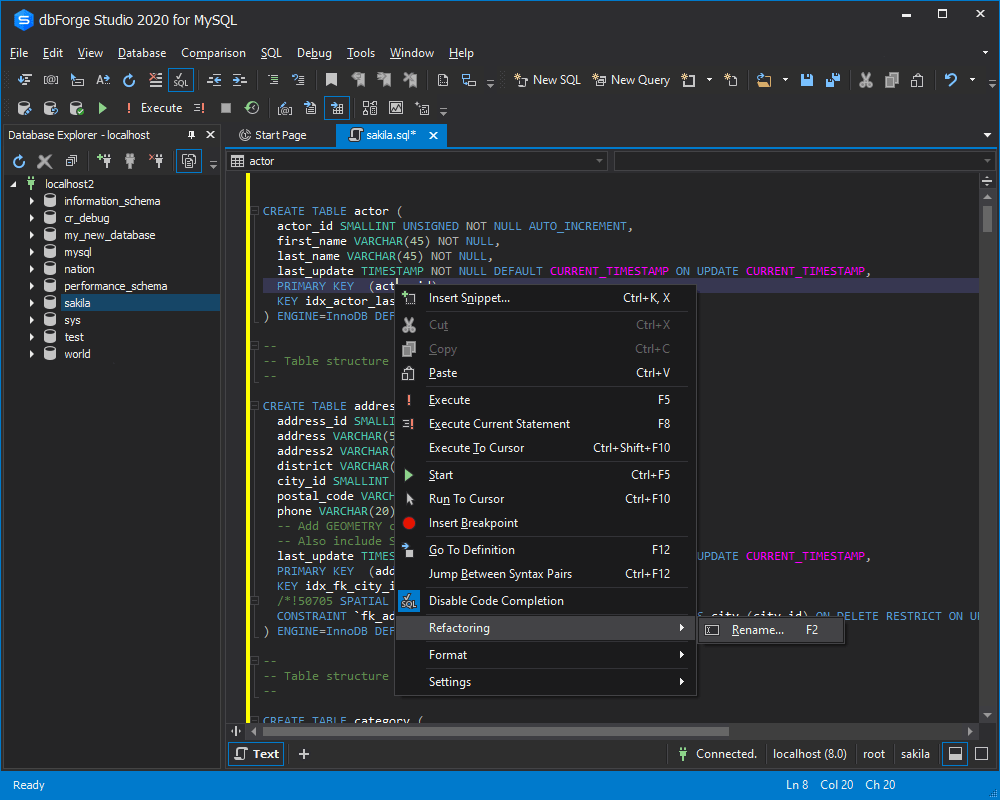Screen dimensions: 1000x800
Task: Switch to the Start Page tab
Action: tap(272, 135)
